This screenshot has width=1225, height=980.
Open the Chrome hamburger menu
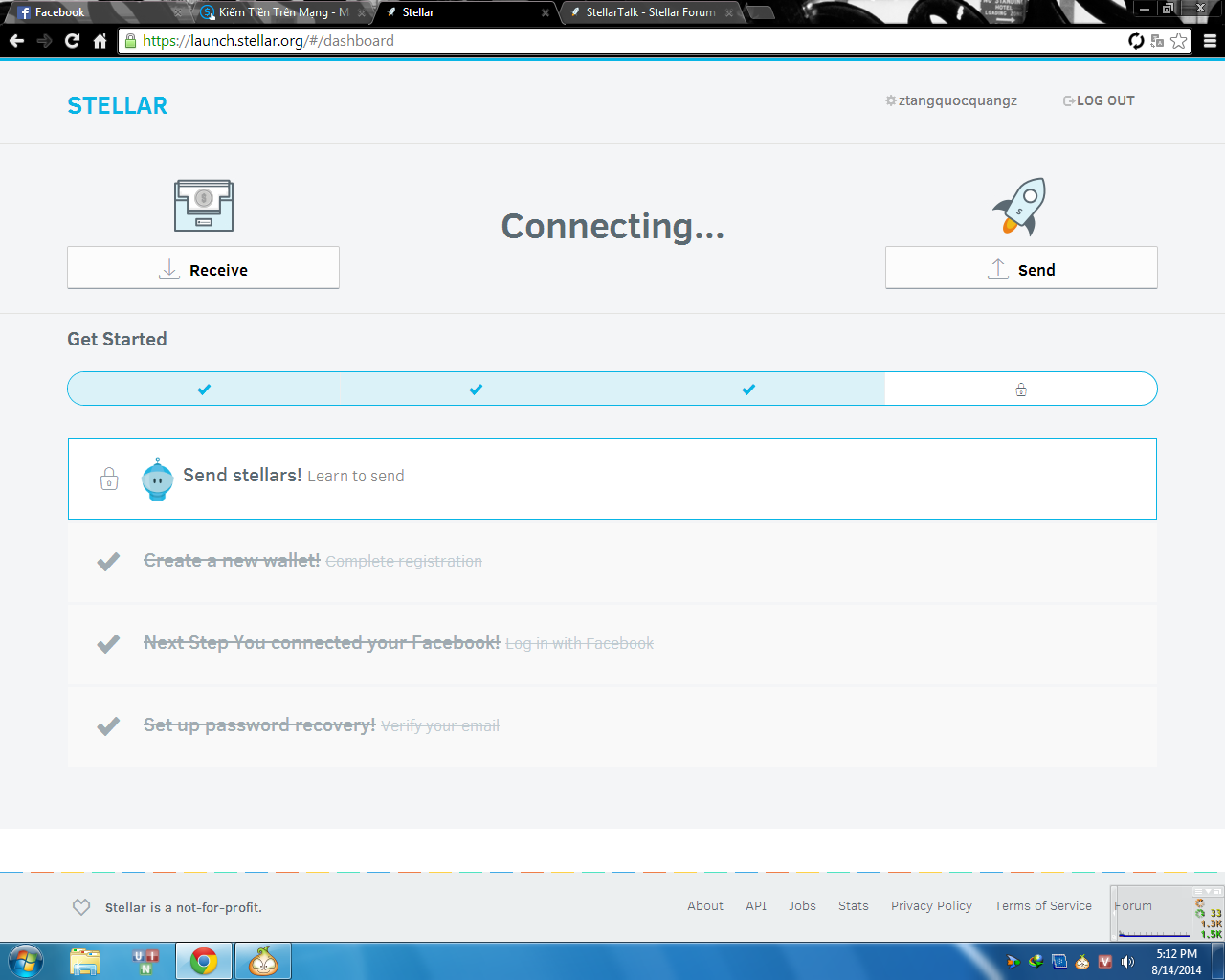[x=1210, y=41]
